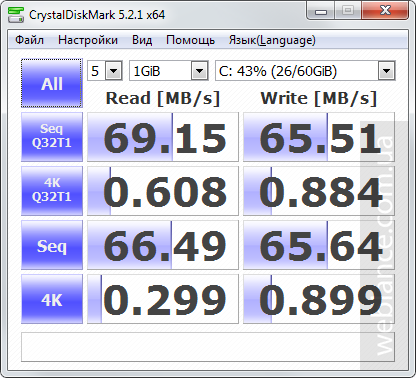Screen dimensions: 416x378
Task: Open the Файл menu
Action: (x=29, y=40)
